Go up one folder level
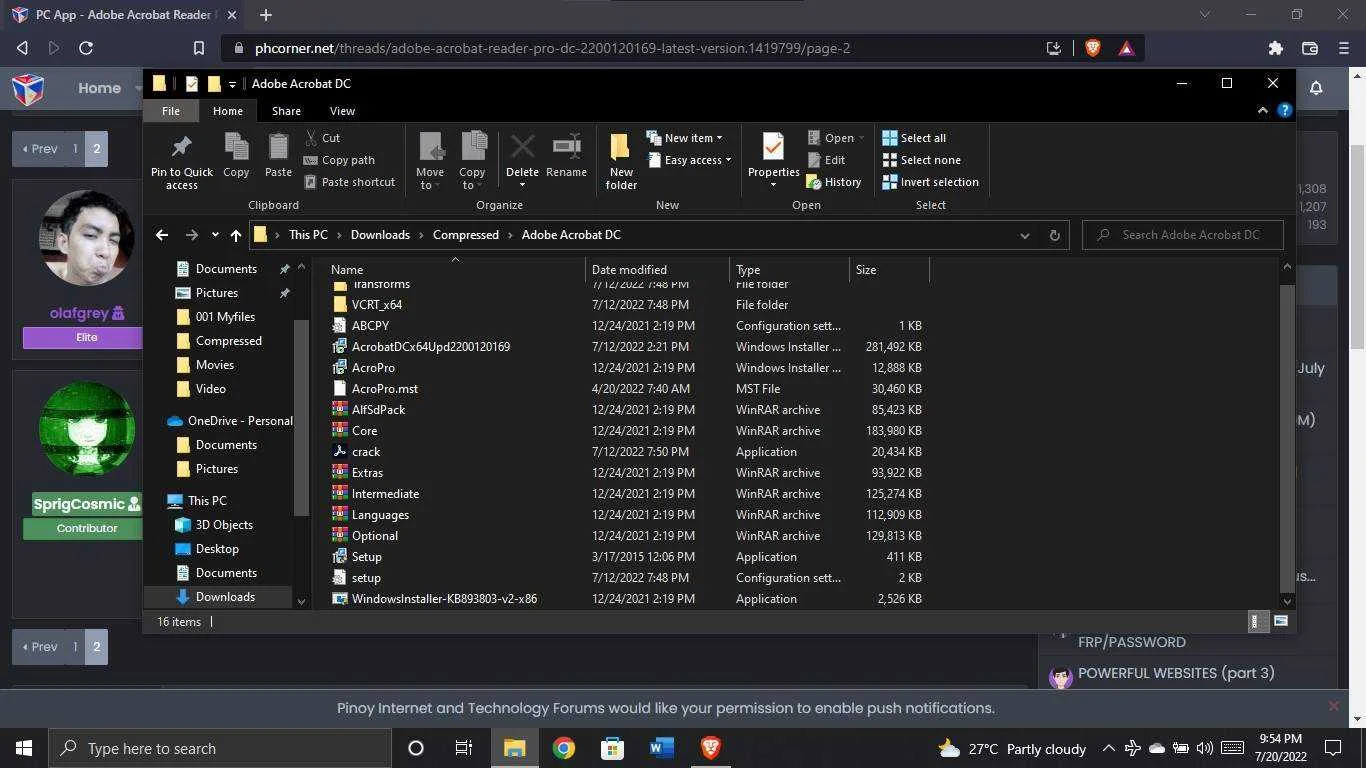The height and width of the screenshot is (768, 1366). click(236, 235)
